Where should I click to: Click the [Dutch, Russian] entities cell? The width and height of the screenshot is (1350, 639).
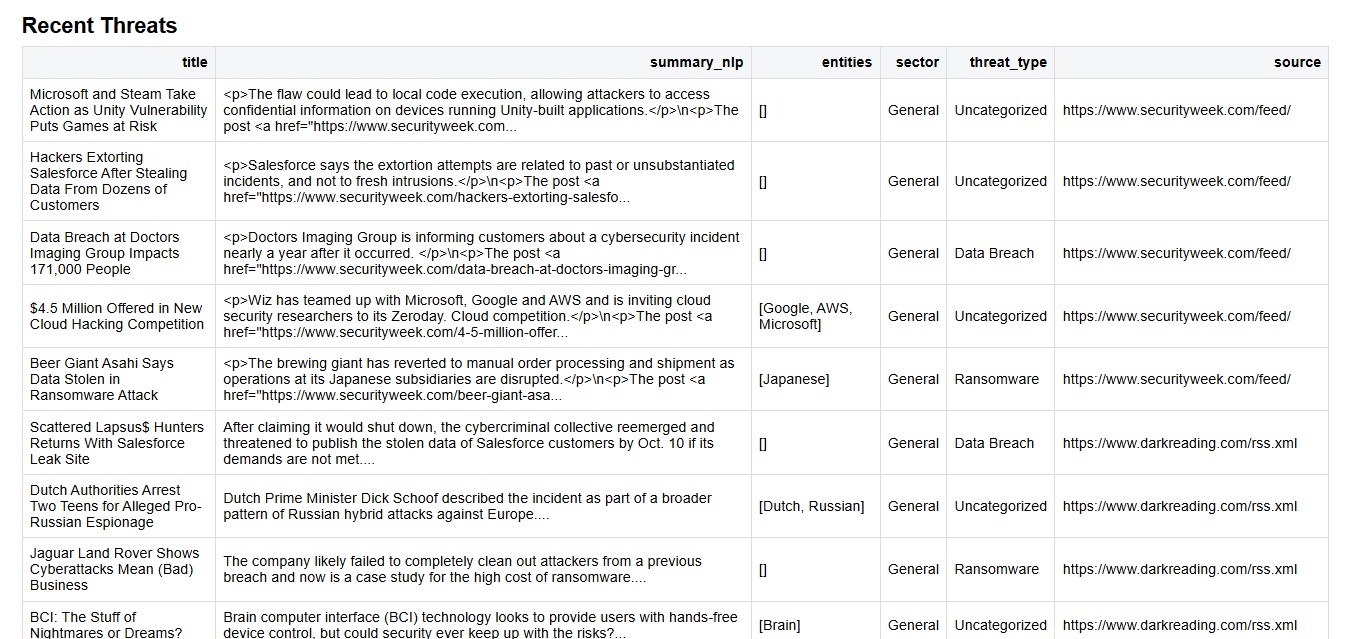tap(815, 506)
